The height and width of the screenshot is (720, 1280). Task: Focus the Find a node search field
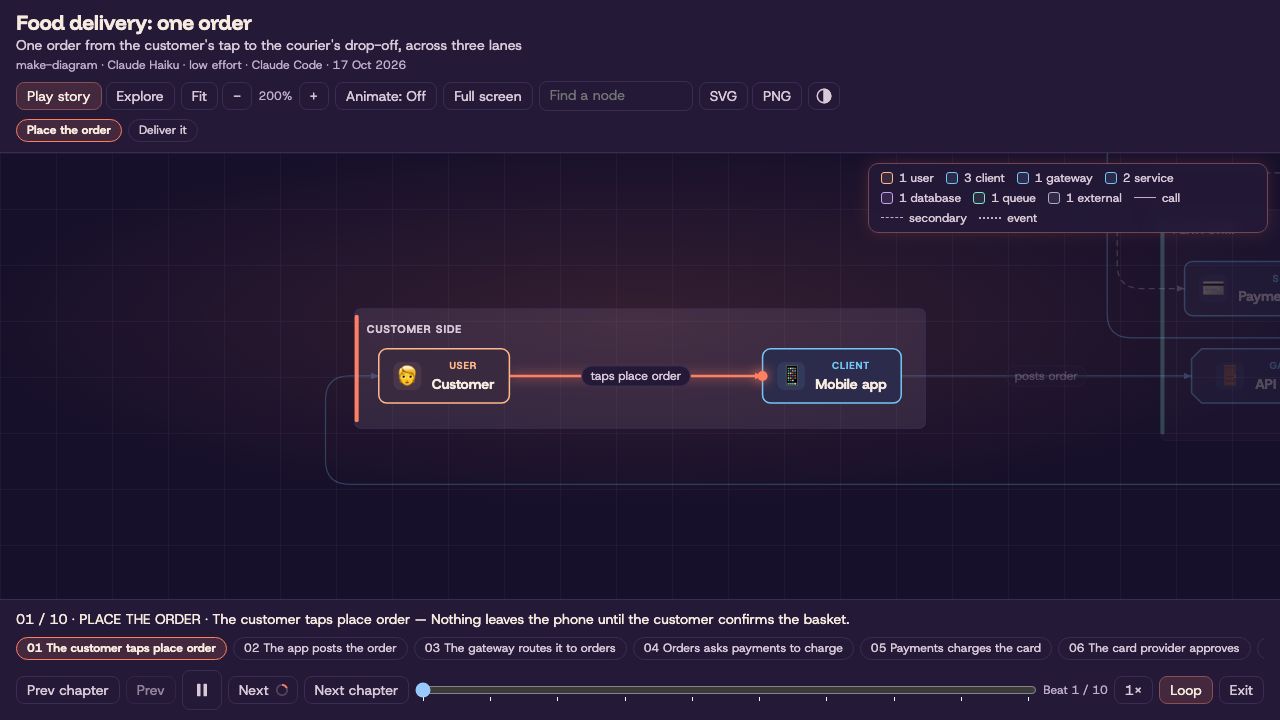pos(616,96)
